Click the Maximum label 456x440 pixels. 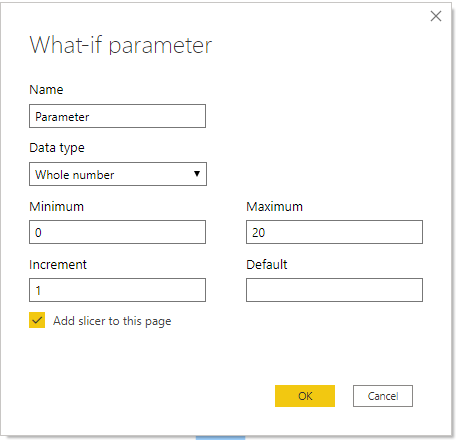pyautogui.click(x=274, y=206)
